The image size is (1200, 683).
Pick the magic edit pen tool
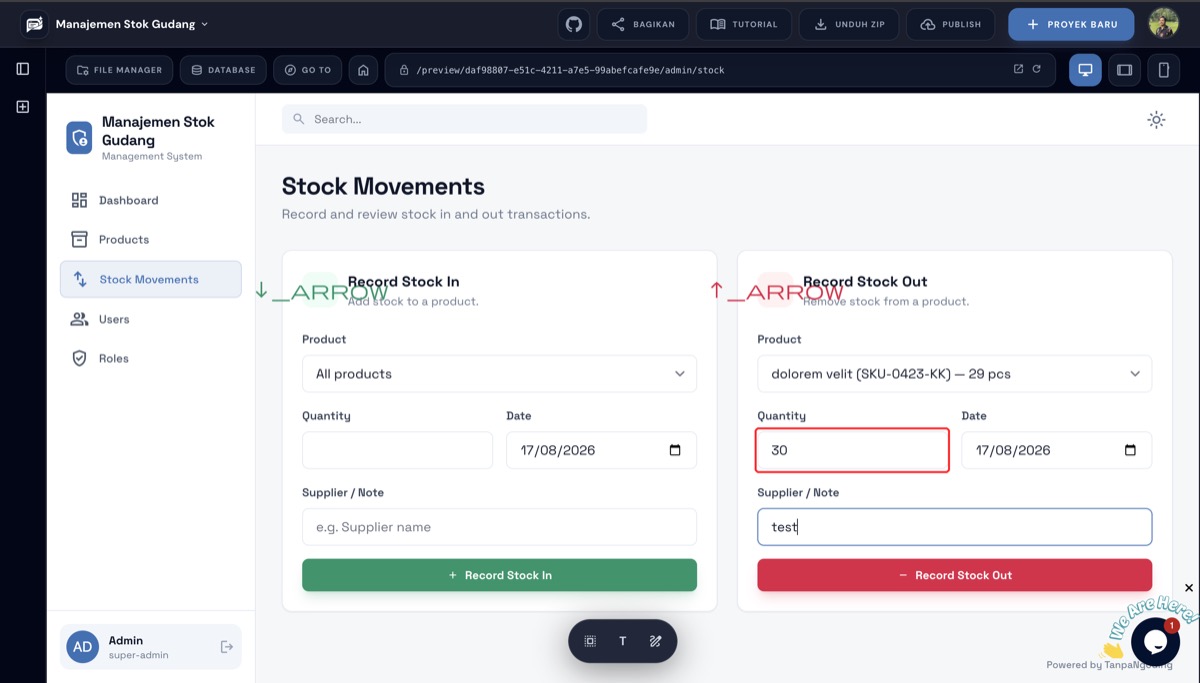[656, 641]
